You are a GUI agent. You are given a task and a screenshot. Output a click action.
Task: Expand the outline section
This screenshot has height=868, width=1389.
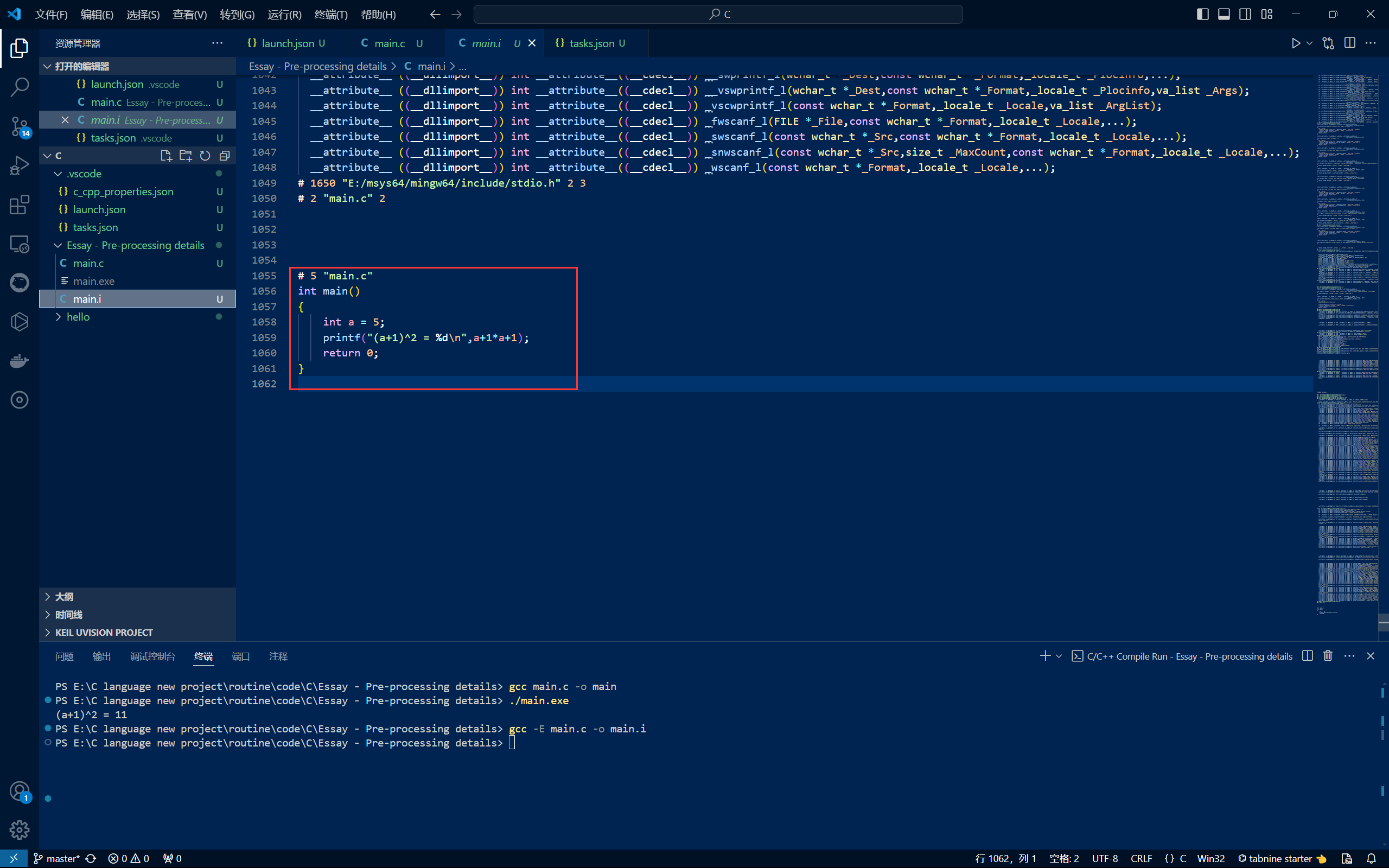point(138,596)
